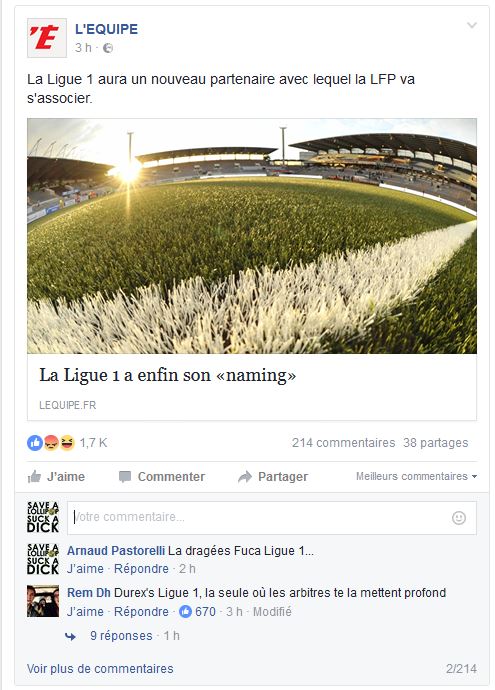The image size is (495, 690).
Task: Reply to Rem Dh's comment
Action: coord(141,612)
